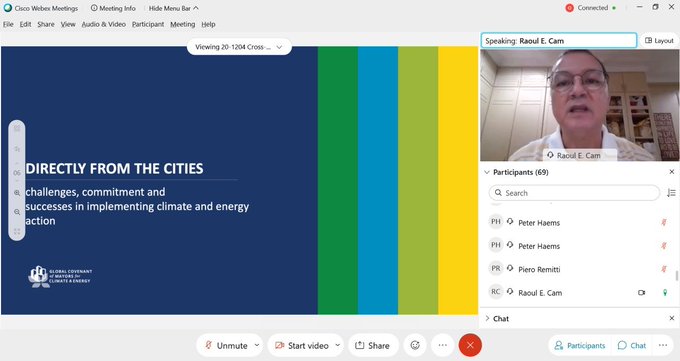680x361 pixels.
Task: Click the sort participants list icon
Action: pos(671,193)
